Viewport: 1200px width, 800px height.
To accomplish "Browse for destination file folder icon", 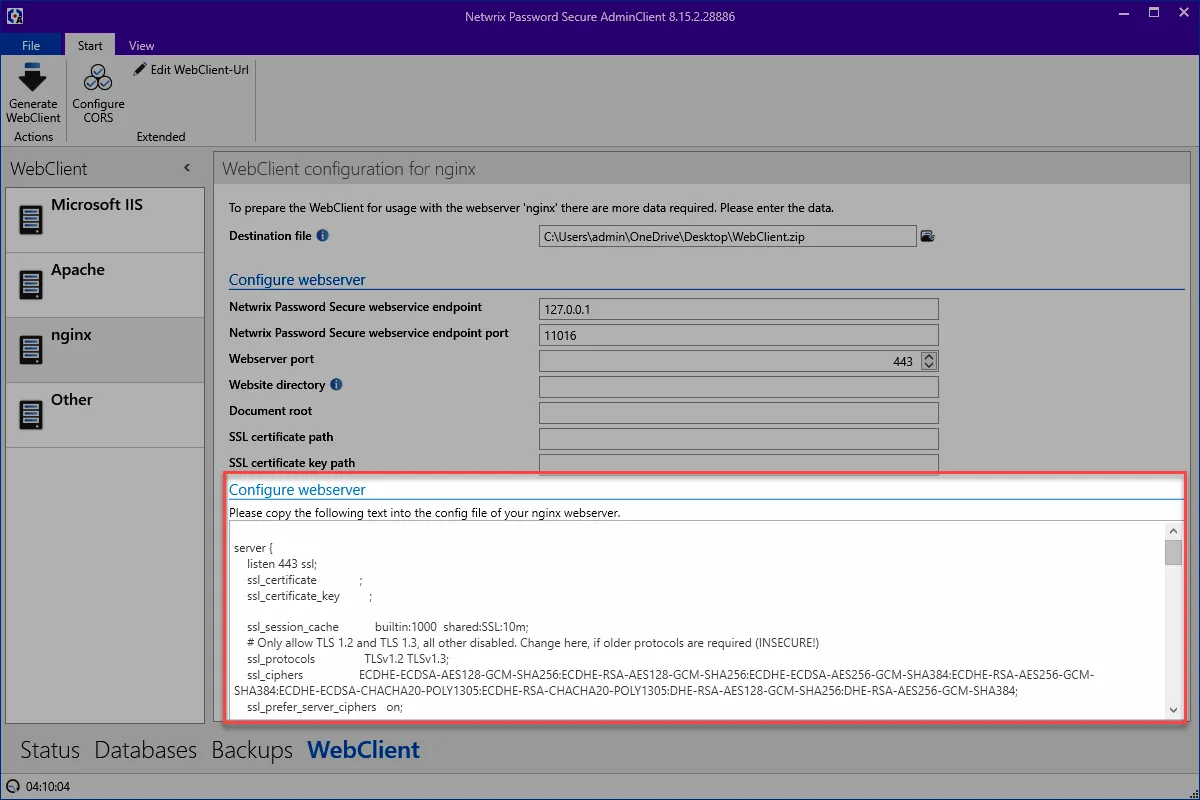I will click(927, 236).
